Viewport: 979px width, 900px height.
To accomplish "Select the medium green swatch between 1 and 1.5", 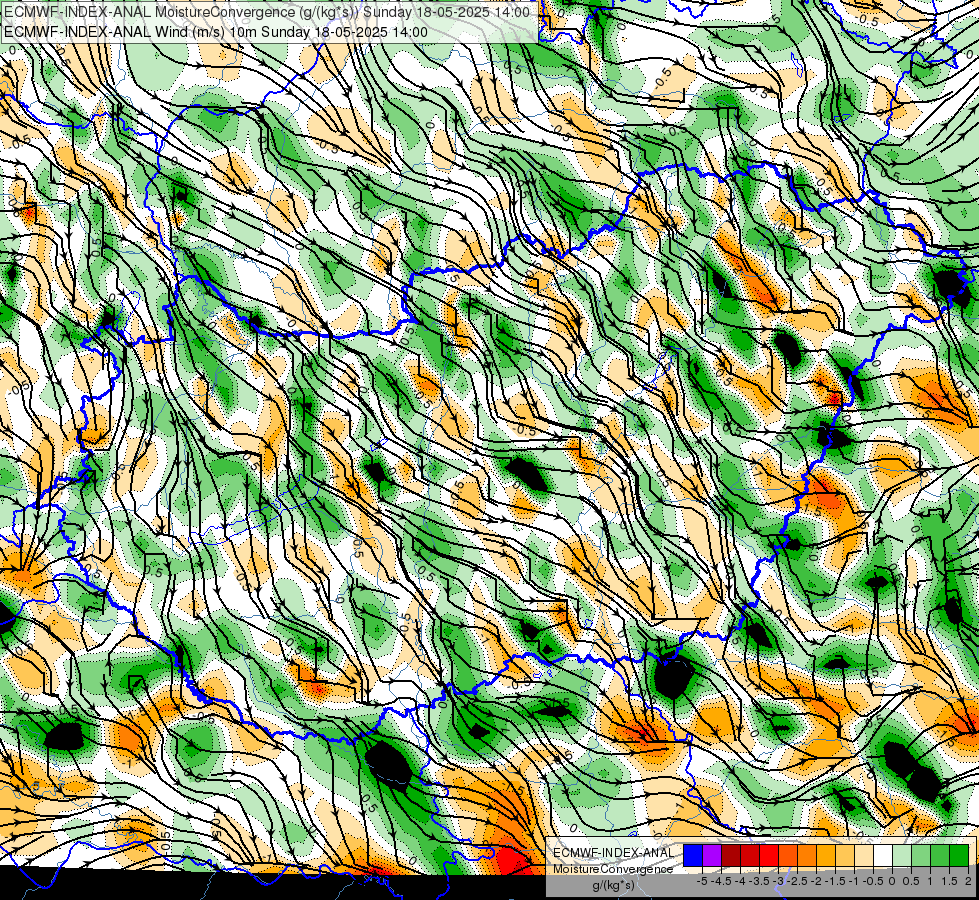I will [x=940, y=855].
